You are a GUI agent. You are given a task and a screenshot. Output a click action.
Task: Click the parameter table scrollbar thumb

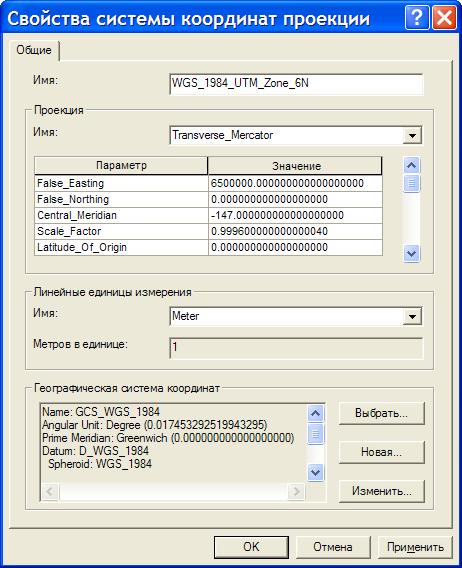click(x=411, y=183)
